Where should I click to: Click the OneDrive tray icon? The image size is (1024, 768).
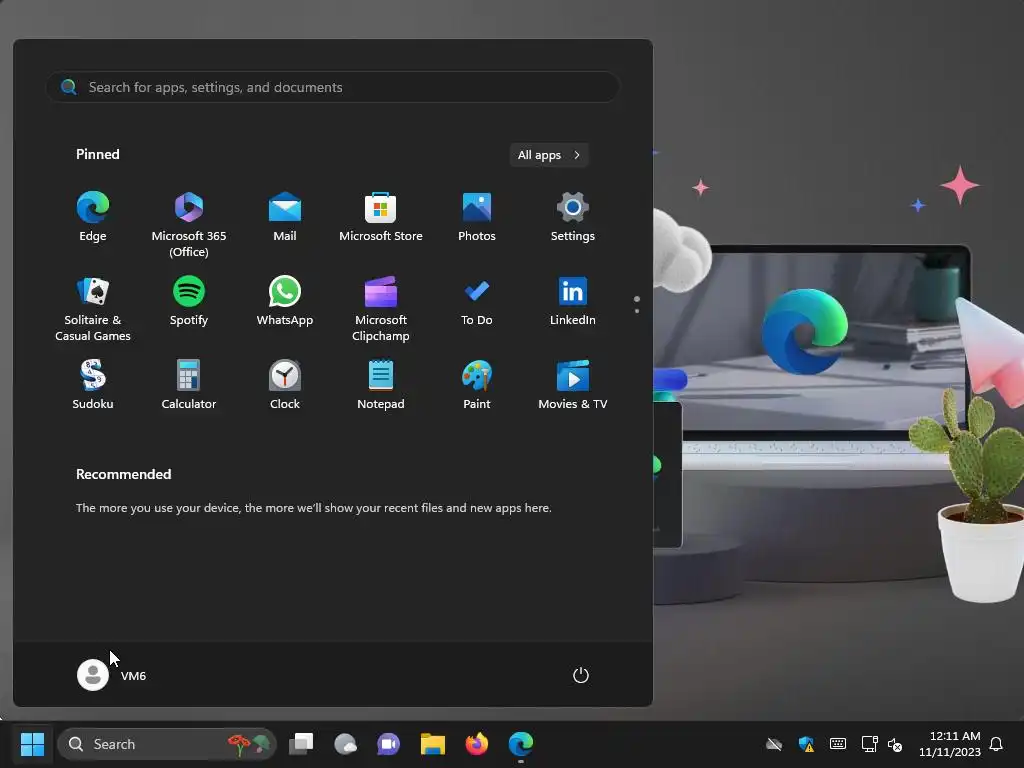point(774,744)
